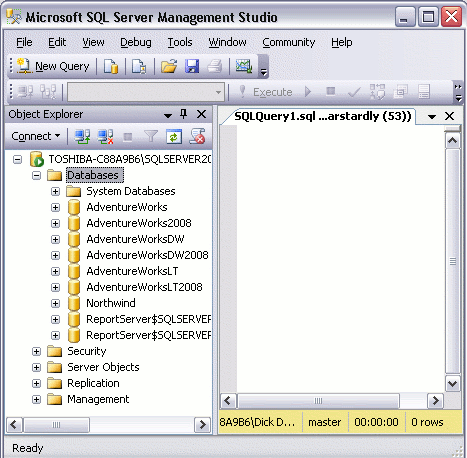Select the SQLQuery1.sql tab

(322, 116)
